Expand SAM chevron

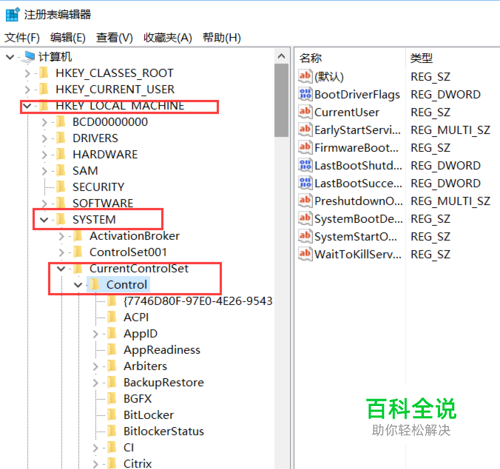(44, 171)
